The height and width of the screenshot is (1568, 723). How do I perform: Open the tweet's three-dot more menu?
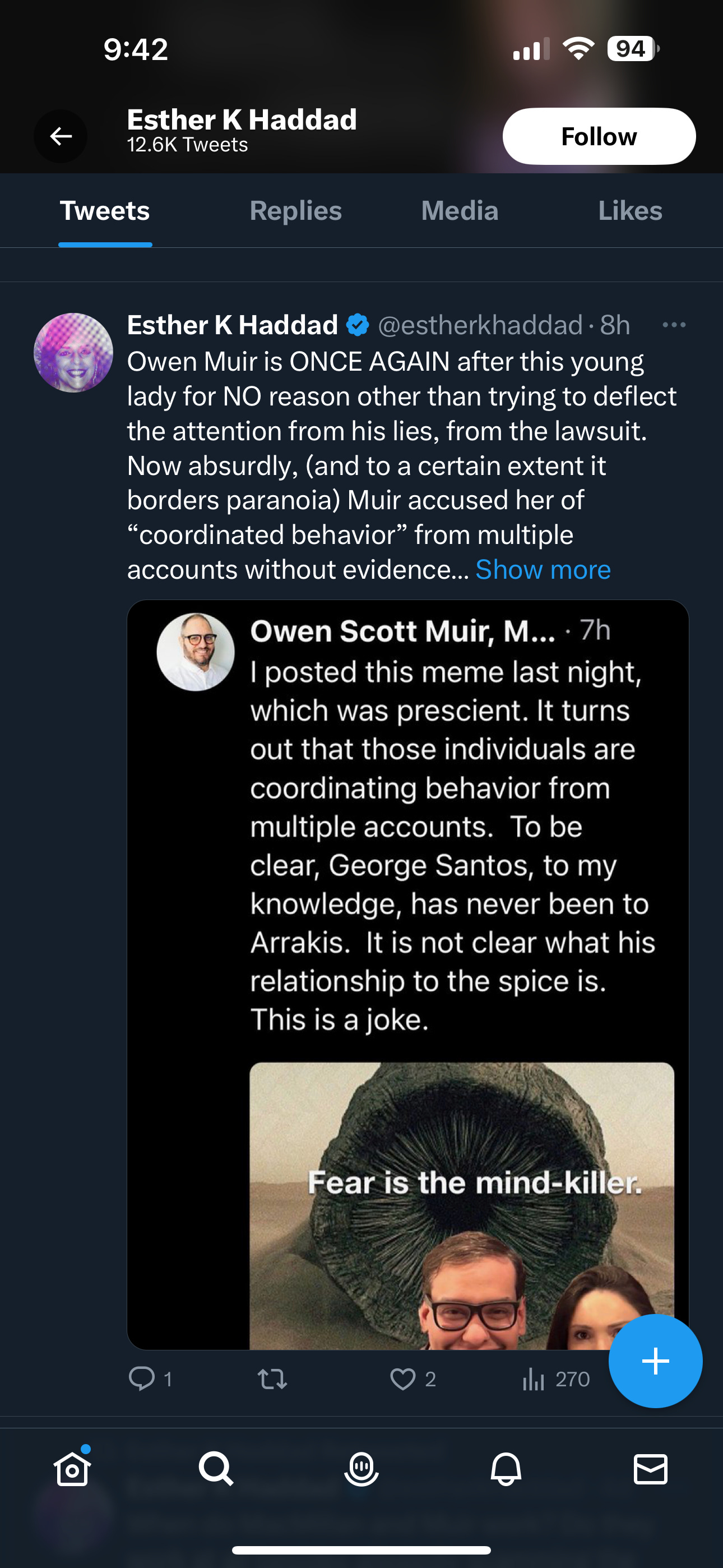click(x=674, y=325)
